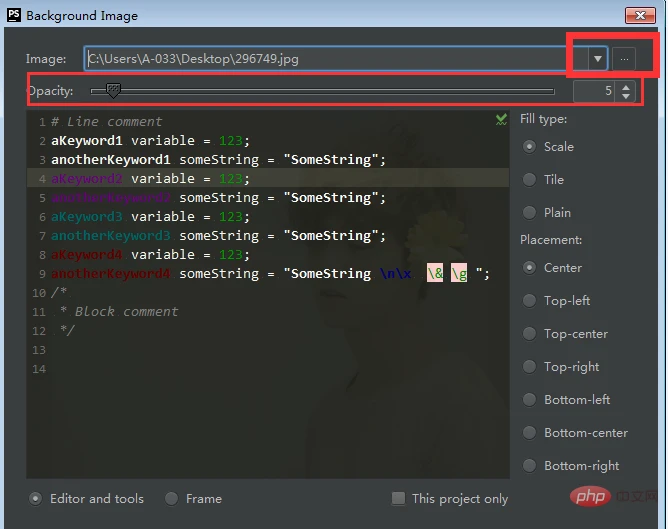Choose the Plain fill type option
This screenshot has width=669, height=529.
click(530, 212)
